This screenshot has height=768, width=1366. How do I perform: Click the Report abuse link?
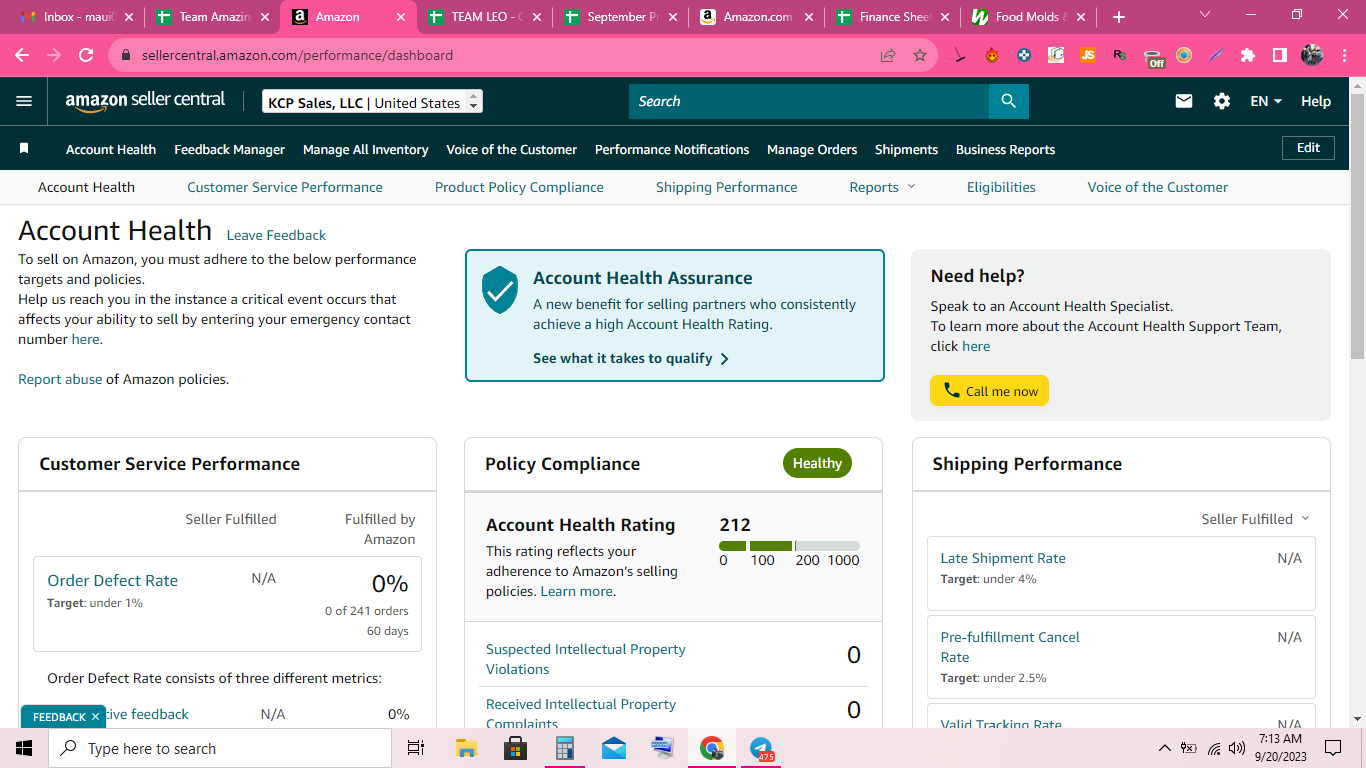[x=60, y=379]
